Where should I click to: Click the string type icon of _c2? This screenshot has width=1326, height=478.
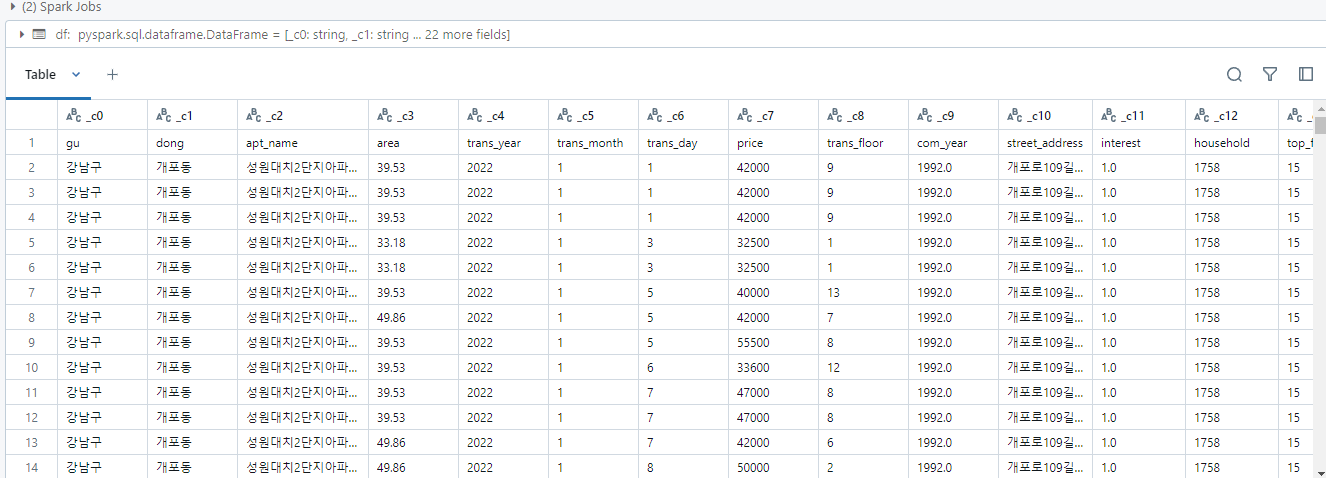(254, 116)
